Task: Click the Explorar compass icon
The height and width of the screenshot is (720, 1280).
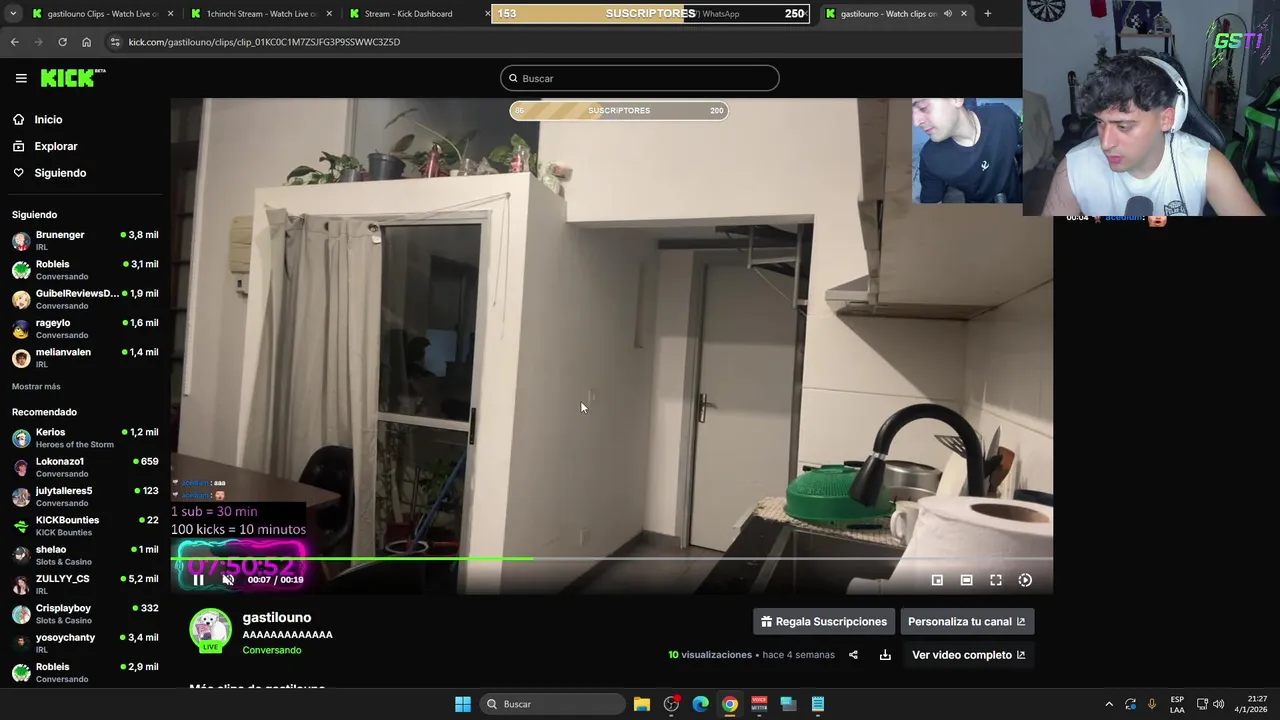Action: [x=18, y=146]
